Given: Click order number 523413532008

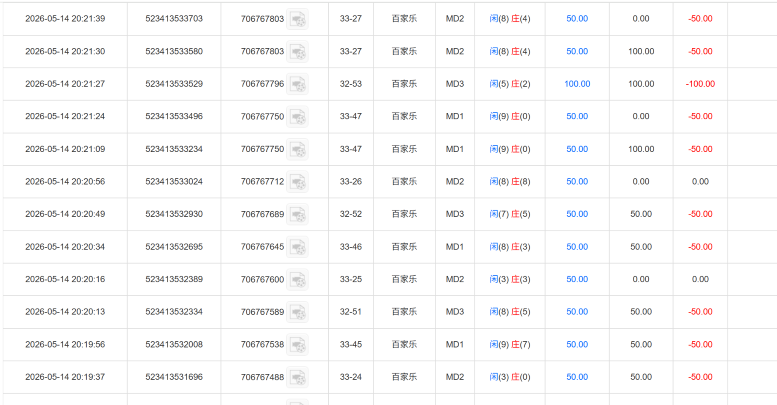Looking at the screenshot, I should pos(174,344).
